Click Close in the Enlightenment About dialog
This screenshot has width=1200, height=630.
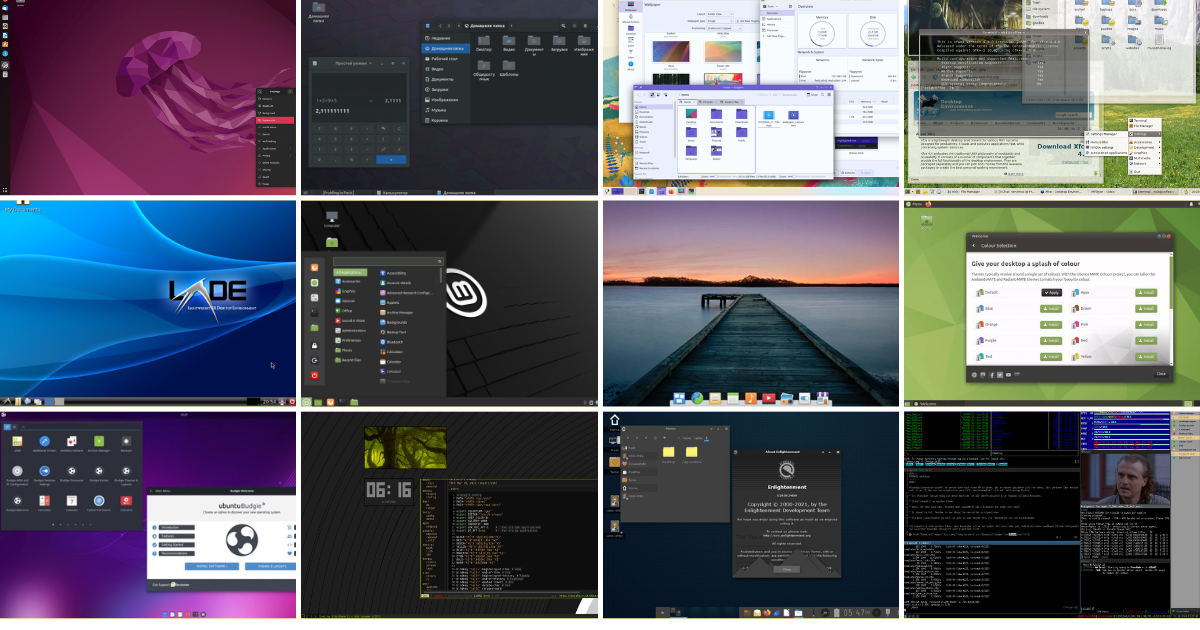click(x=787, y=569)
